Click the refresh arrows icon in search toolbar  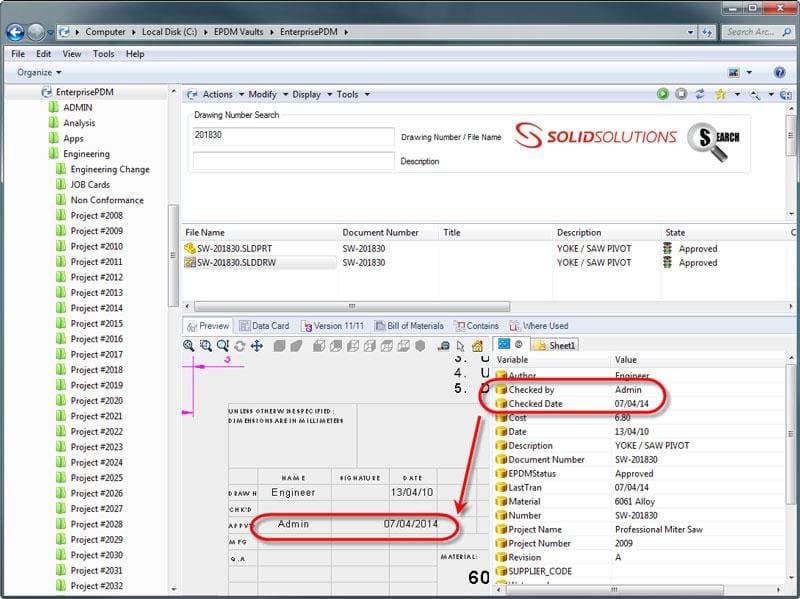[x=699, y=94]
